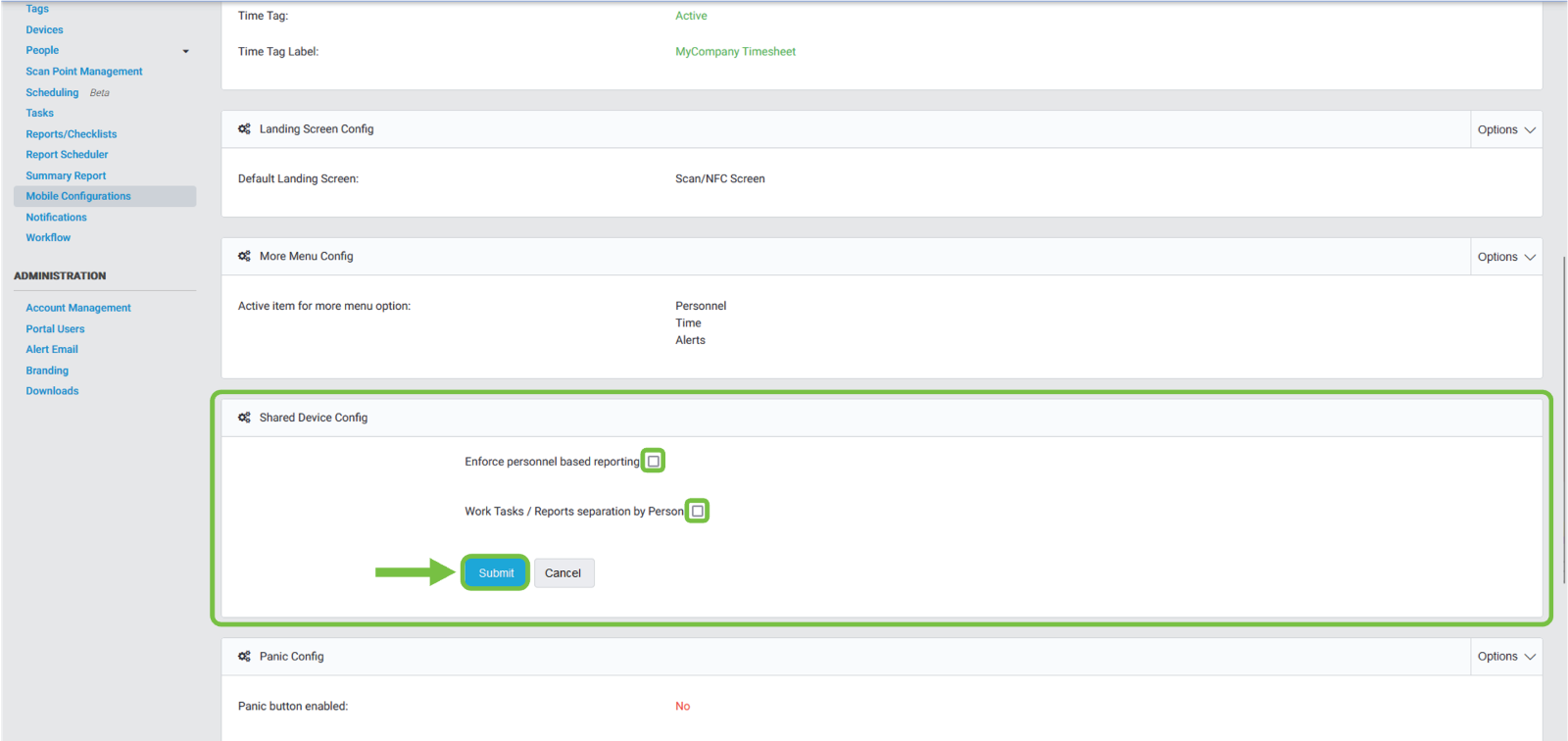This screenshot has height=741, width=1568.
Task: Click the Landing Screen Config gears icon
Action: [244, 129]
